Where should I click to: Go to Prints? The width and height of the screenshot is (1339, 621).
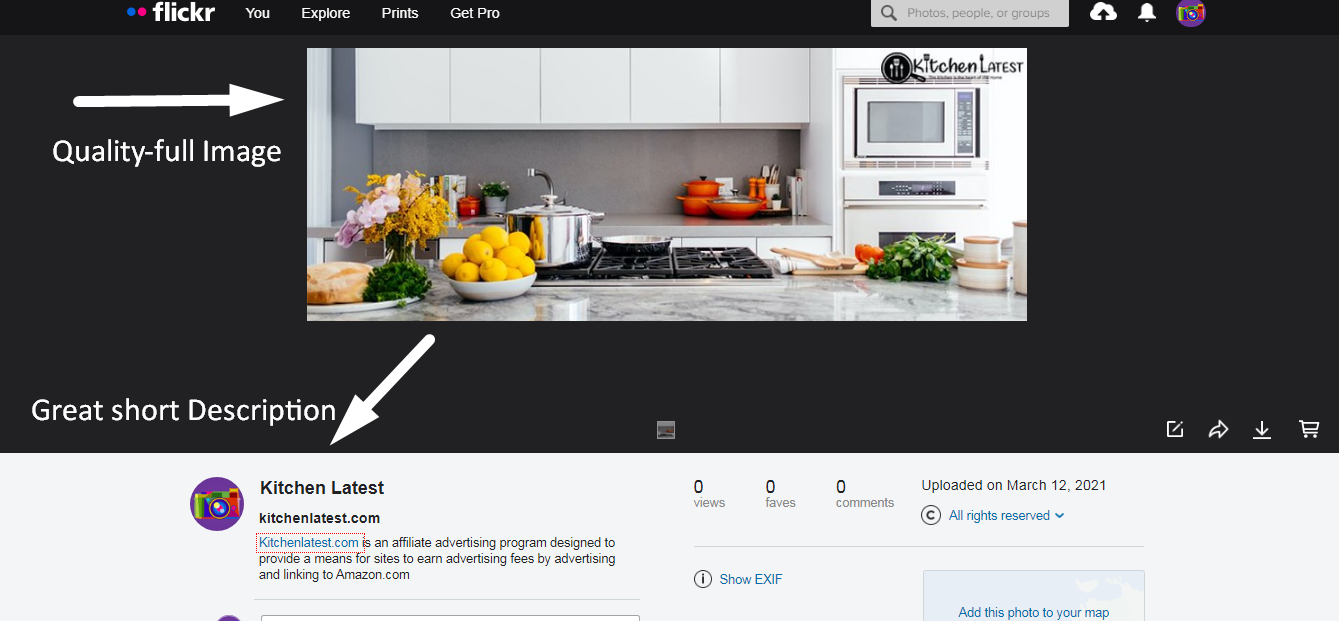(400, 13)
